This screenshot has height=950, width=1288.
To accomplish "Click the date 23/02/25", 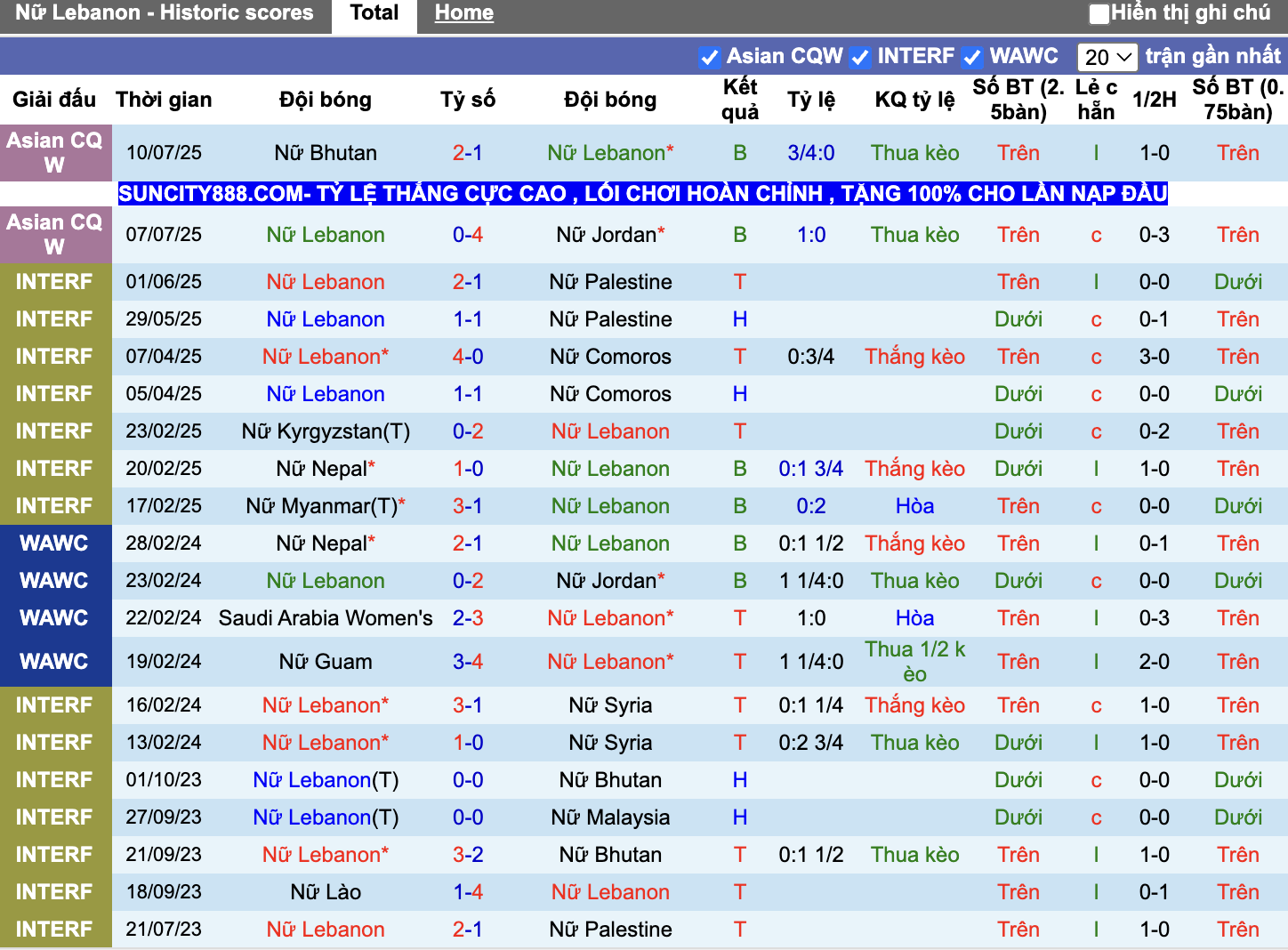I will coord(164,431).
